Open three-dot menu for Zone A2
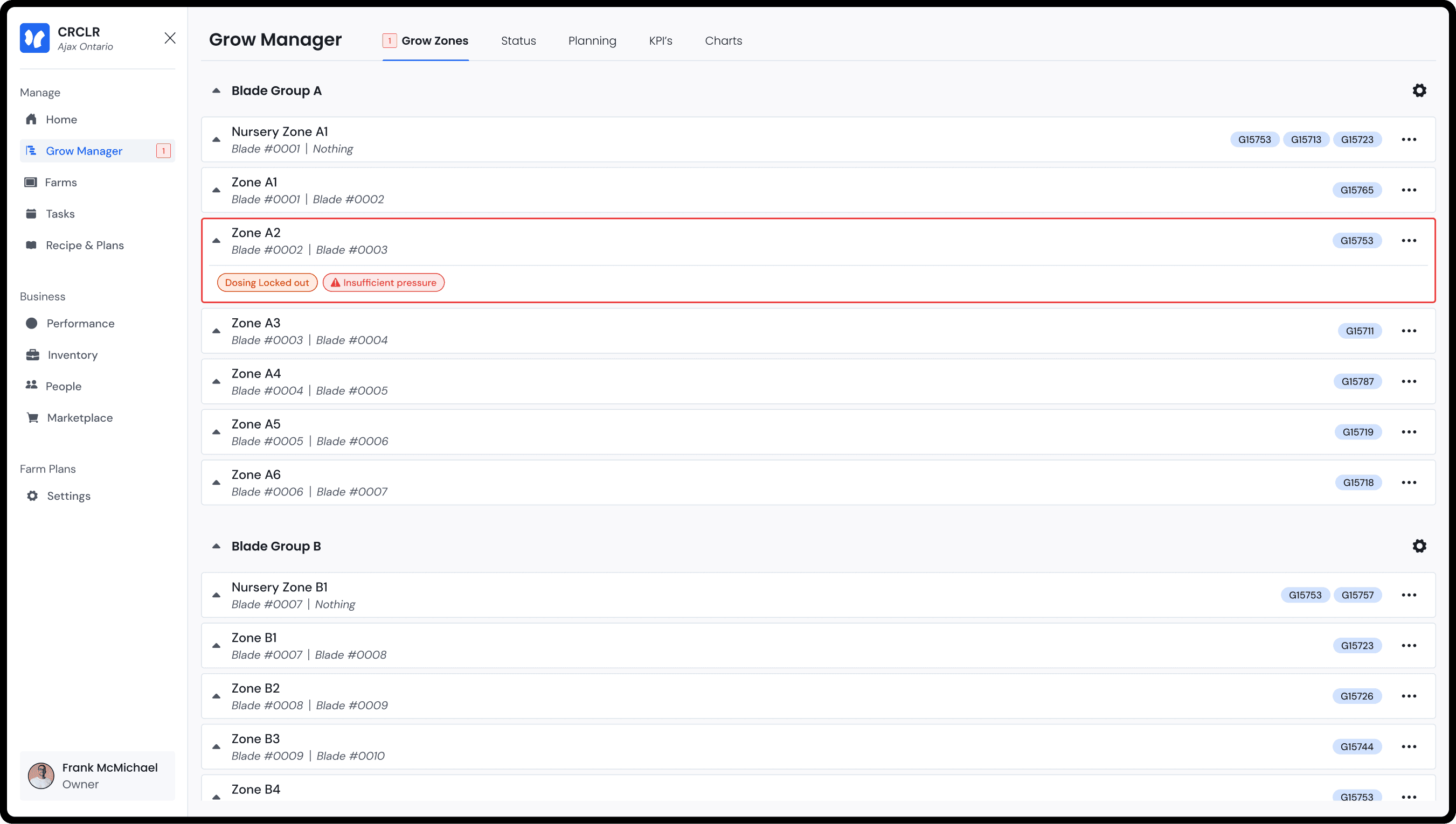1456x824 pixels. [x=1409, y=241]
